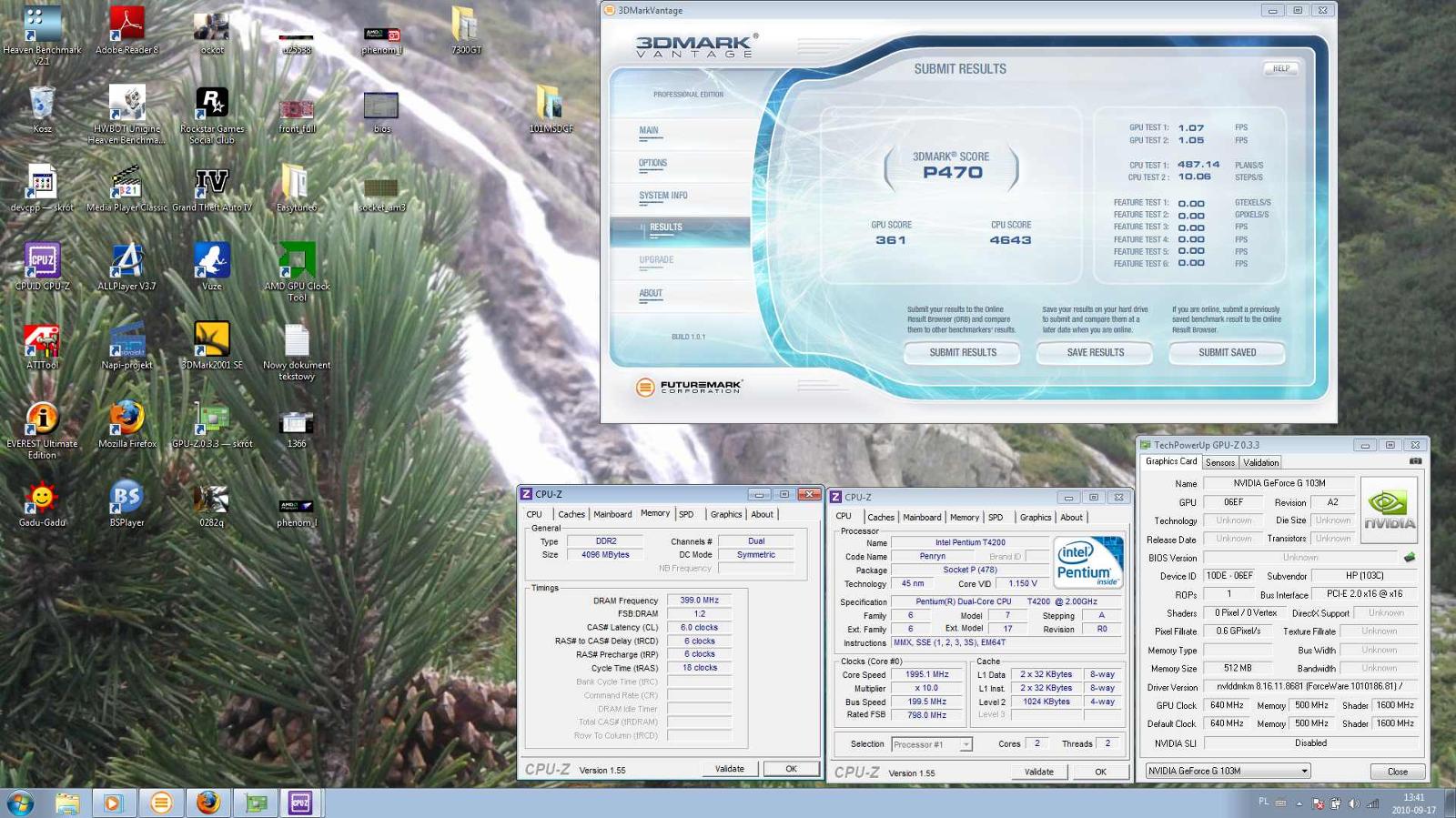This screenshot has width=1456, height=818.
Task: Switch to Validation tab in GPU-Z
Action: pos(1261,462)
